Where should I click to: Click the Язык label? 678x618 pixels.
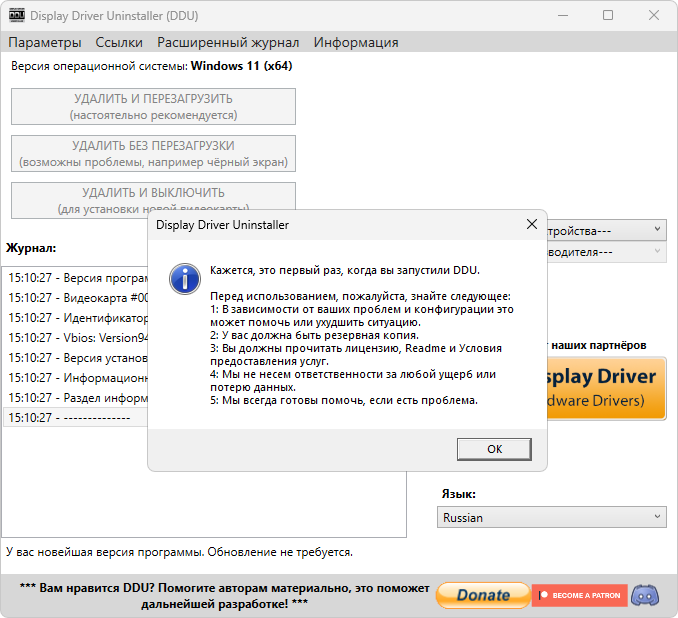tap(458, 494)
